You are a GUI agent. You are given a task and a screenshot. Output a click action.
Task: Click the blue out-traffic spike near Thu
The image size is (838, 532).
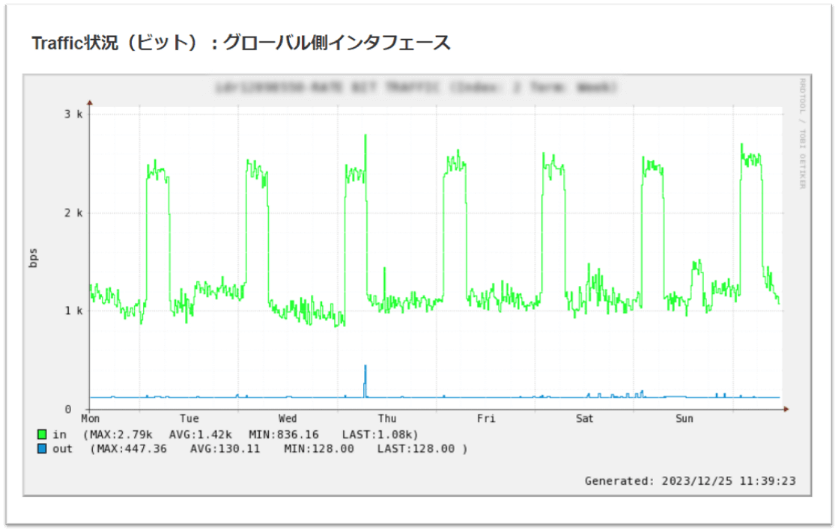point(365,378)
